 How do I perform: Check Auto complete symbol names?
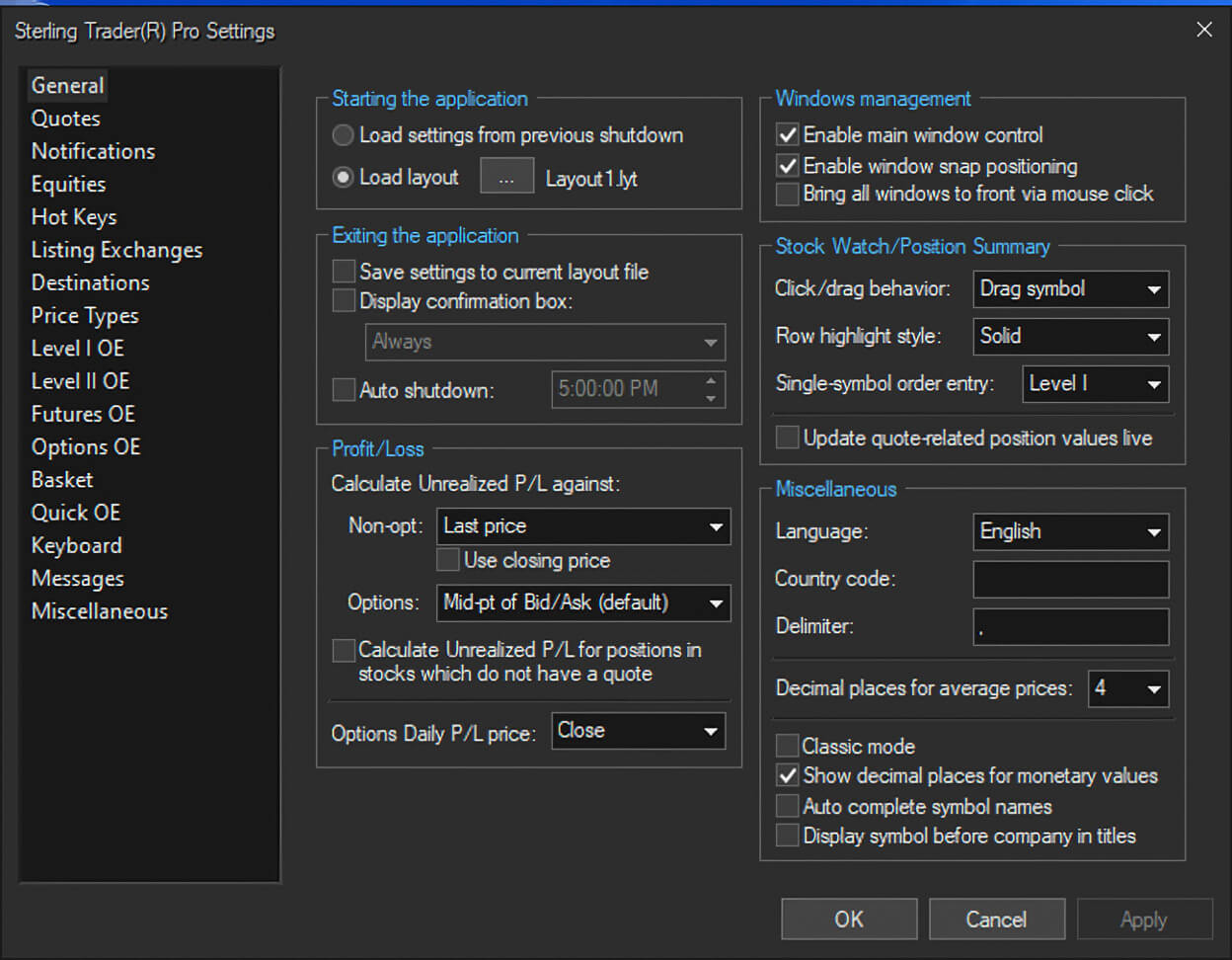pos(788,806)
